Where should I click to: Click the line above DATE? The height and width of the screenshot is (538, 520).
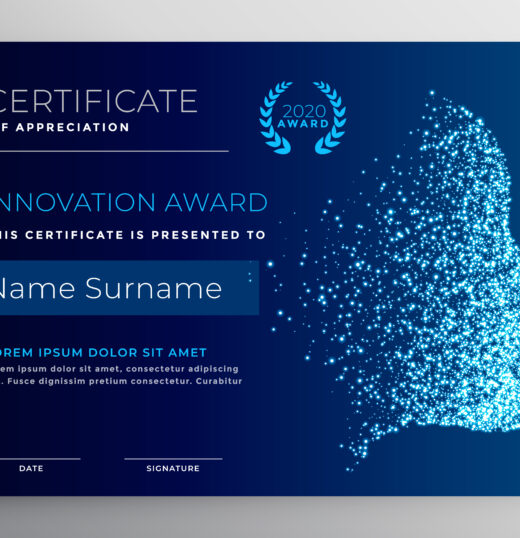click(x=40, y=458)
